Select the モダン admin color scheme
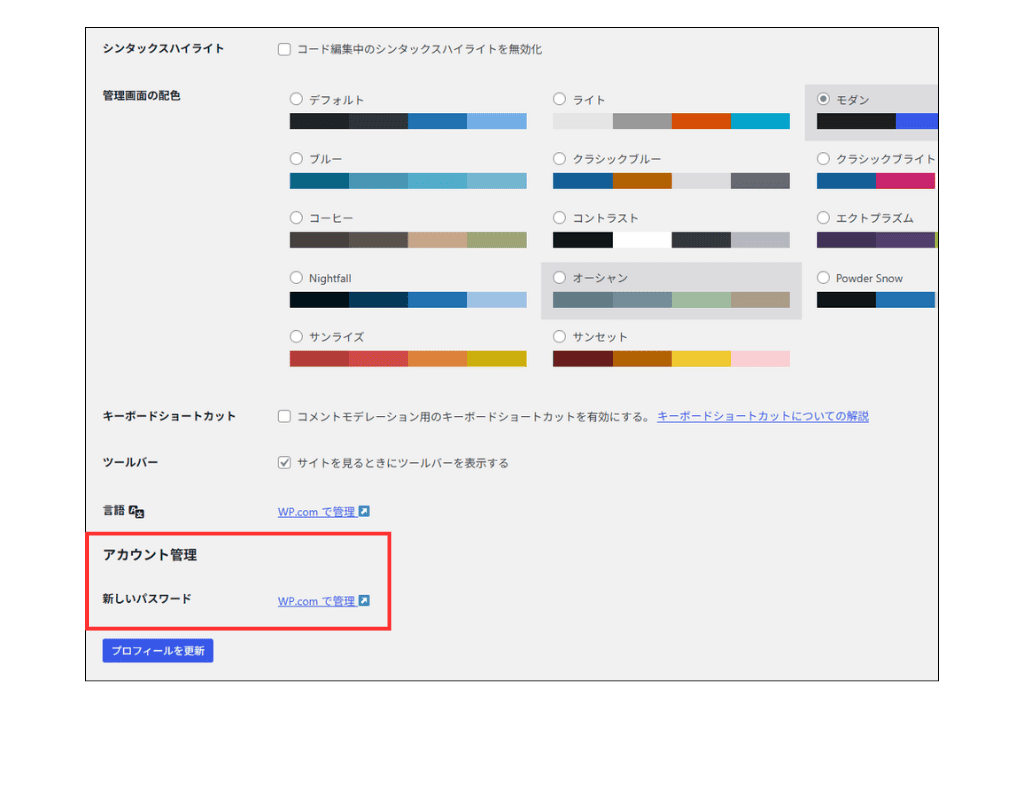Screen dimensions: 1024x800 tap(823, 99)
